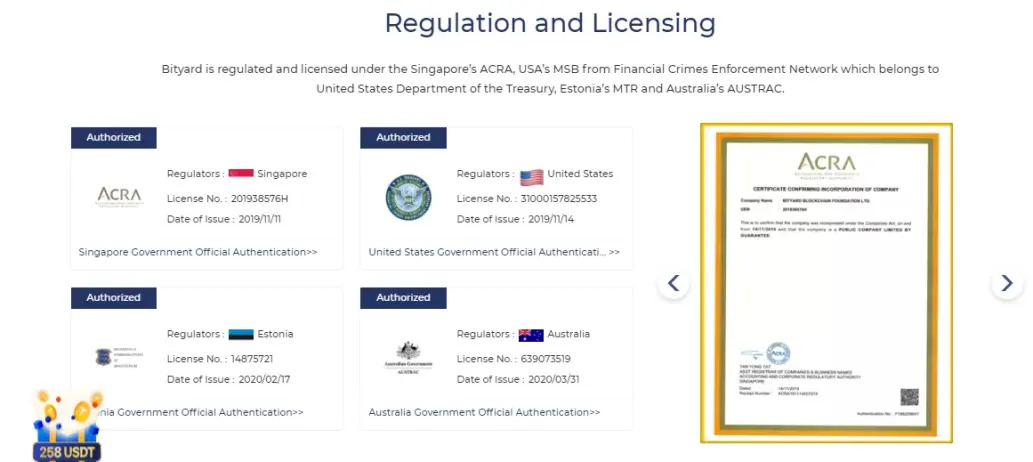Select license number 14875721
The height and width of the screenshot is (462, 1033).
point(252,359)
